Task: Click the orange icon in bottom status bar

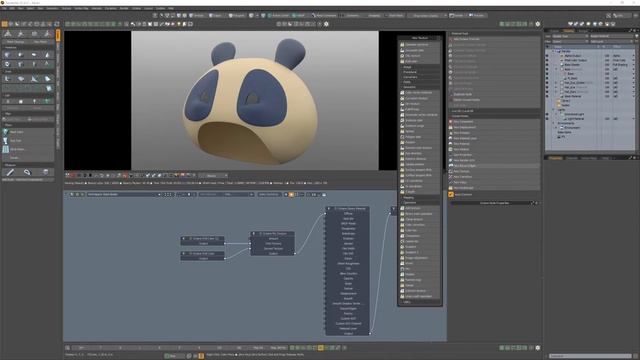Action: (x=201, y=356)
